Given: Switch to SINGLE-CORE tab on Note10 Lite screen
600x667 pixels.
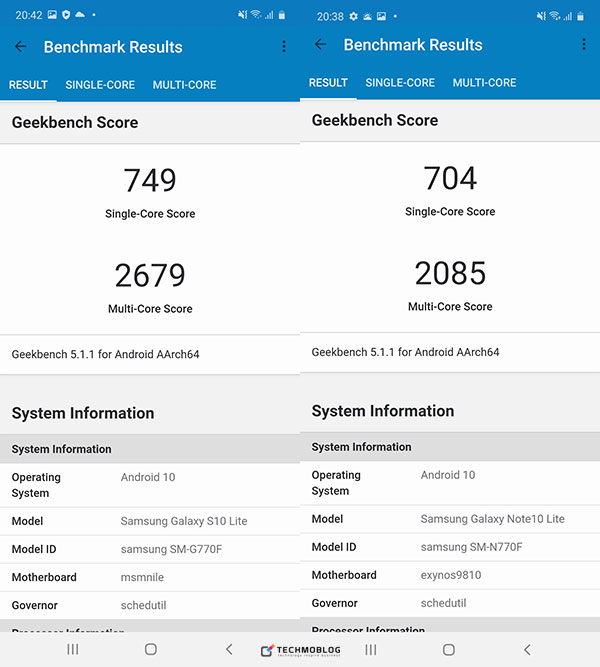Looking at the screenshot, I should (x=400, y=83).
